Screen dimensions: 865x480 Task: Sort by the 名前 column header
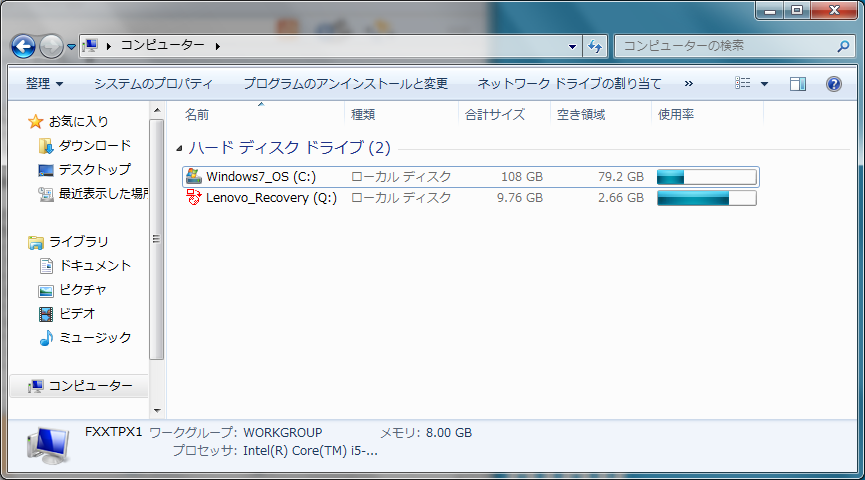(x=197, y=115)
